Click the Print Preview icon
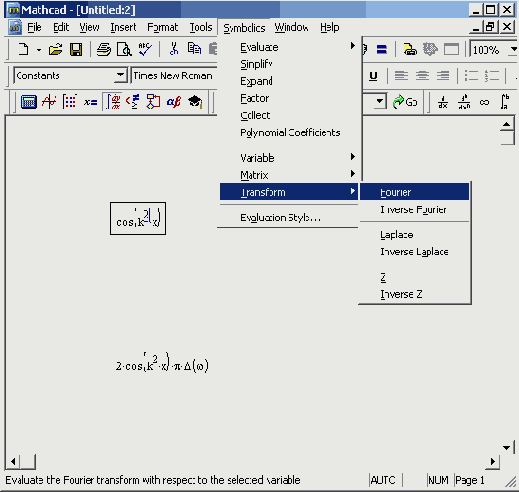This screenshot has width=519, height=492. [x=124, y=49]
